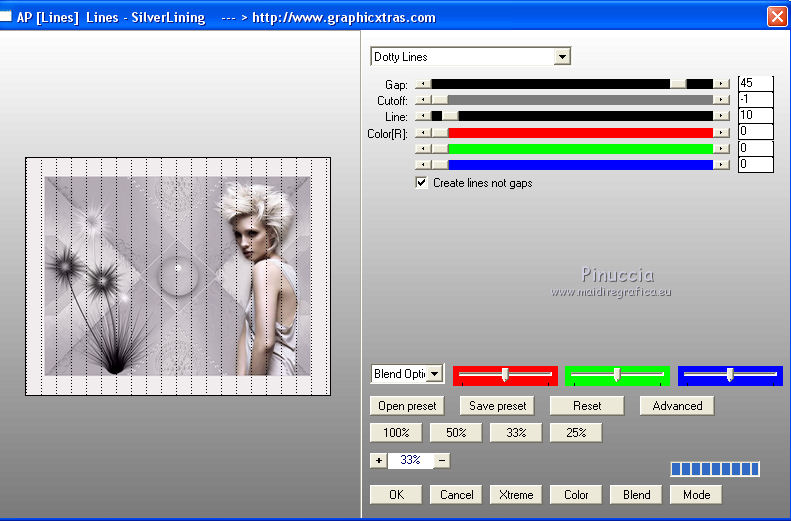Image resolution: width=791 pixels, height=521 pixels.
Task: Click the blue color slider track
Action: tap(572, 164)
